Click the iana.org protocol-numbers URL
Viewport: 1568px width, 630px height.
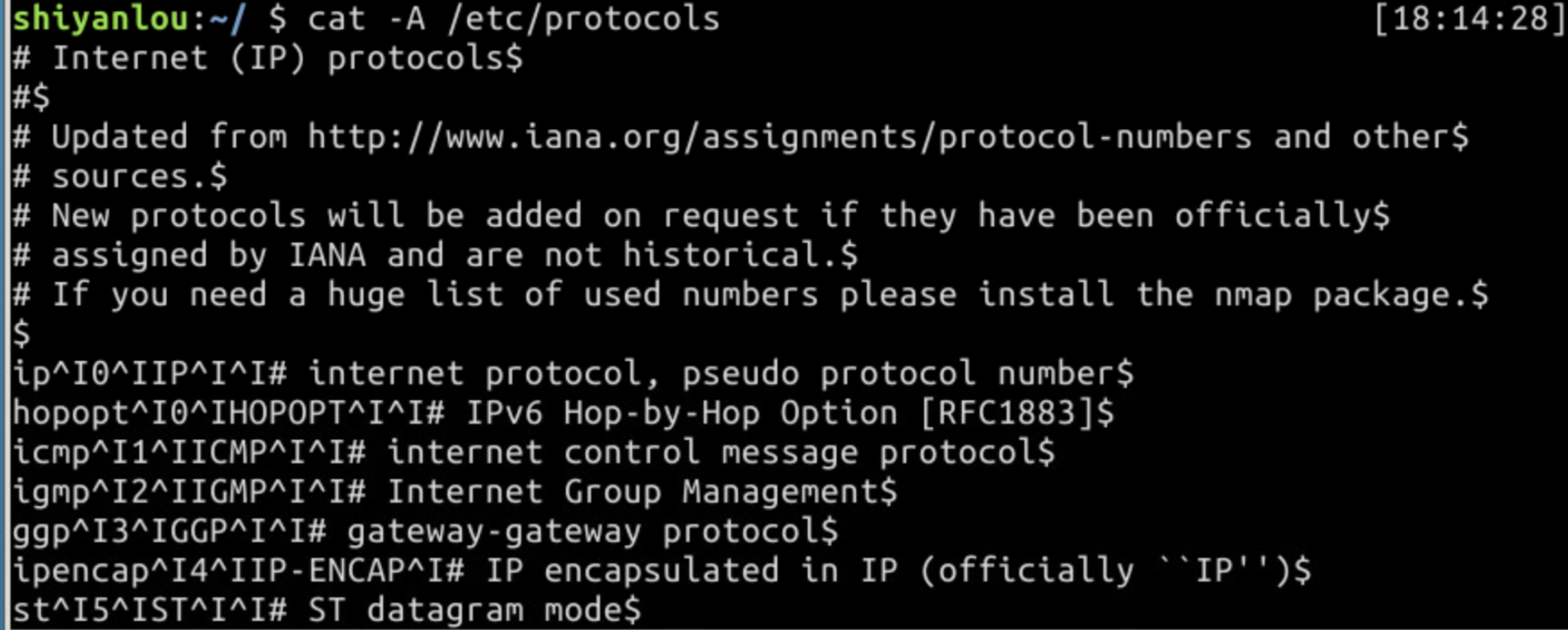[x=779, y=137]
